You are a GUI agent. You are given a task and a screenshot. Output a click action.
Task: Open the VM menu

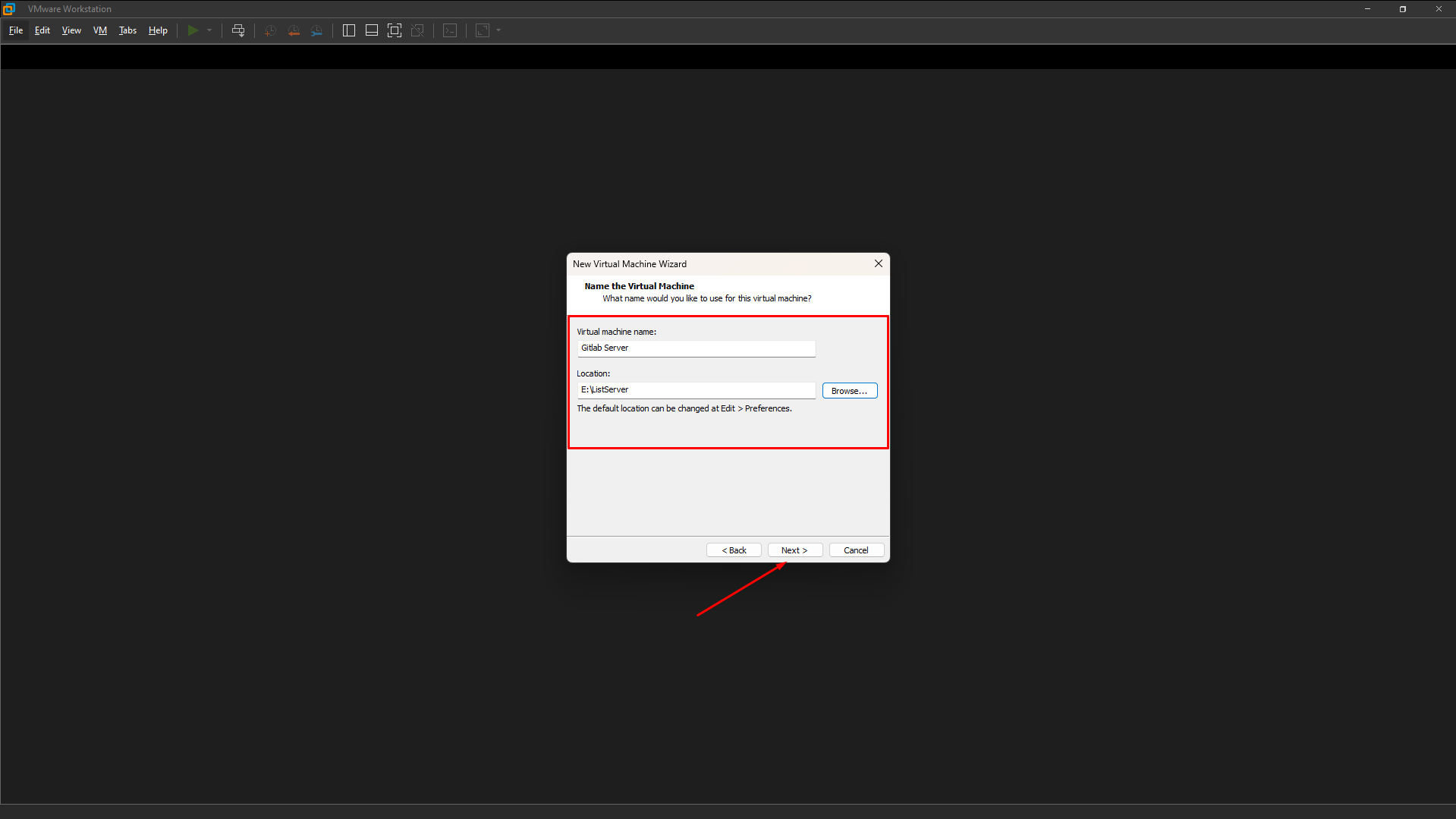click(x=100, y=30)
